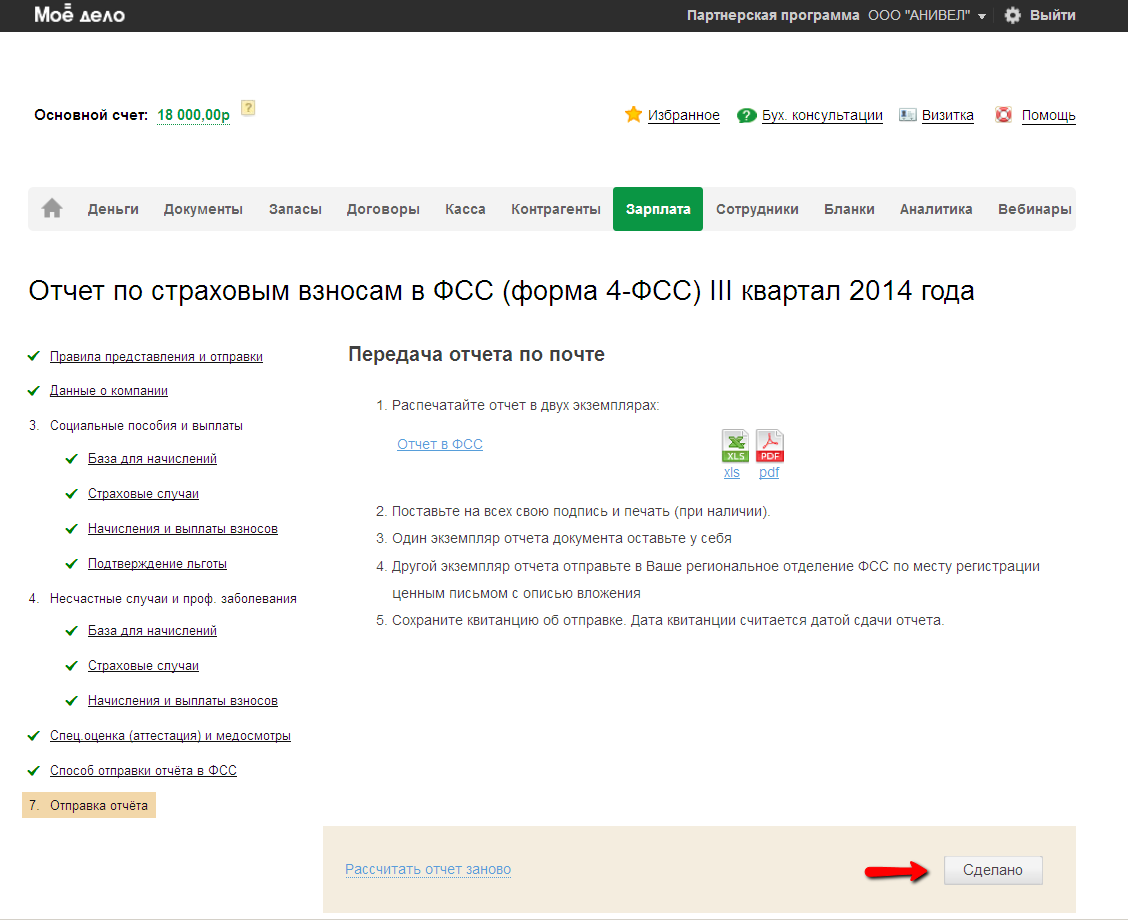
Task: Click the star icon next to Избранное
Action: click(x=633, y=115)
